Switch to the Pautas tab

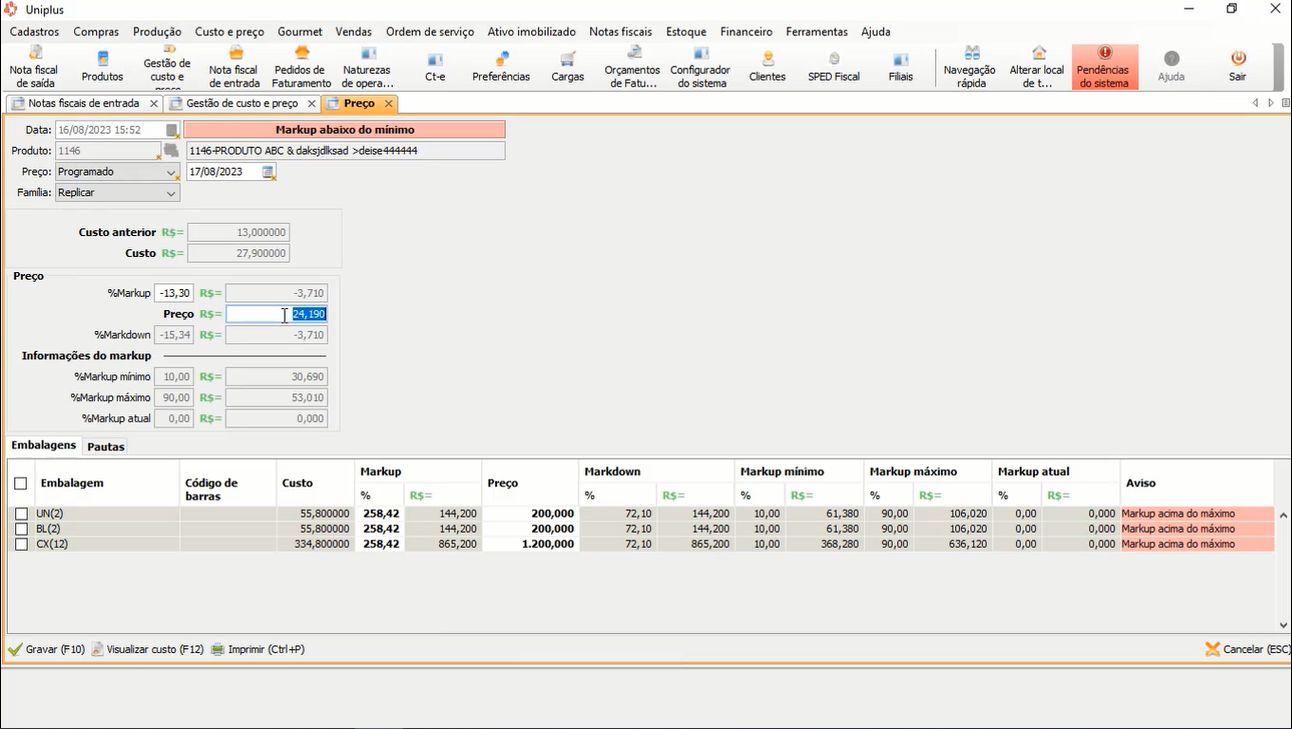pyautogui.click(x=105, y=447)
